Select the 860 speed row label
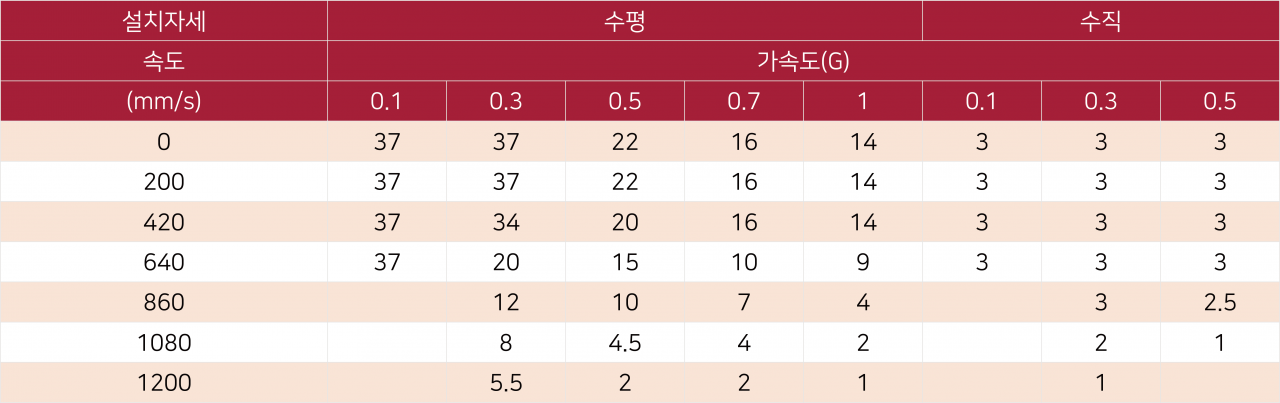Screen dimensions: 1280x403 tap(163, 302)
